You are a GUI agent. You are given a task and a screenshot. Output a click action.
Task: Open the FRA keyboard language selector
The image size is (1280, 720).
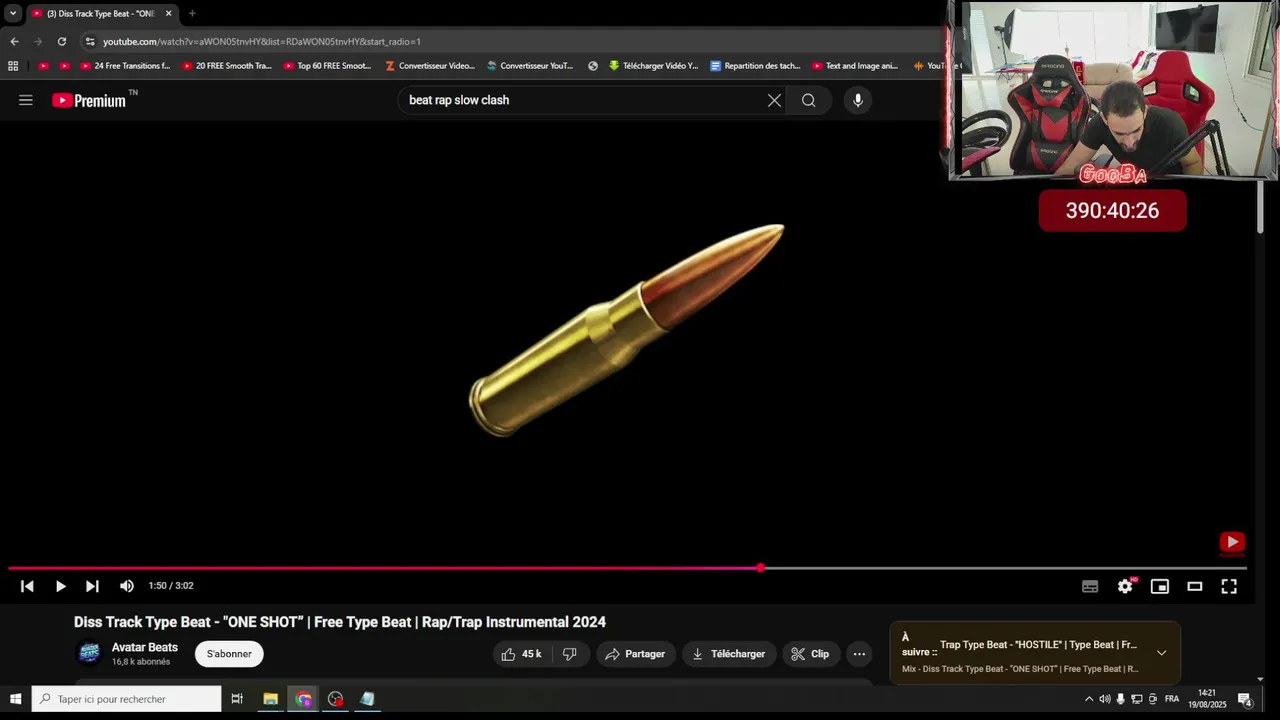(x=1172, y=699)
